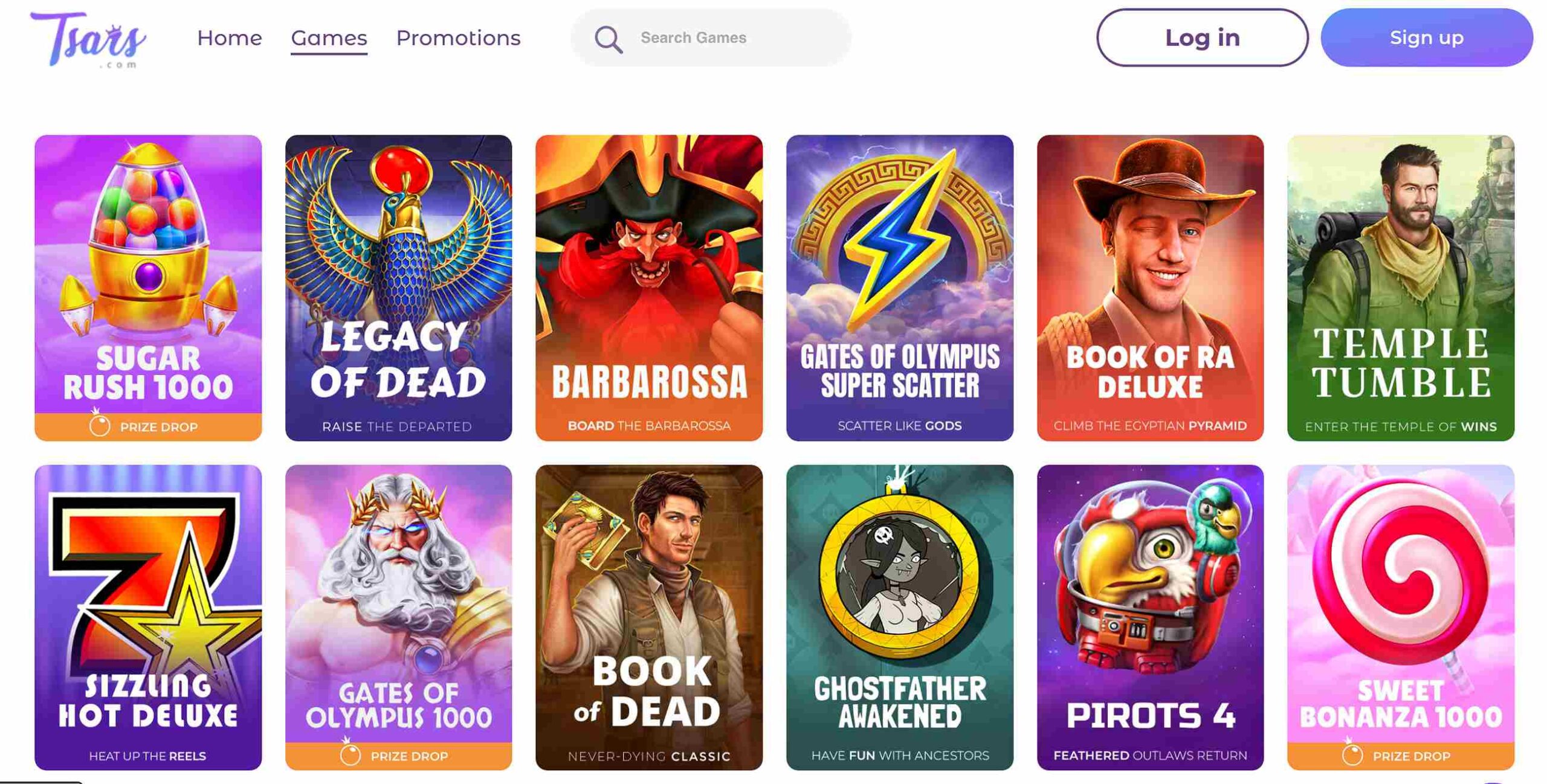Click the search magnifier icon
This screenshot has width=1547, height=784.
[x=608, y=39]
